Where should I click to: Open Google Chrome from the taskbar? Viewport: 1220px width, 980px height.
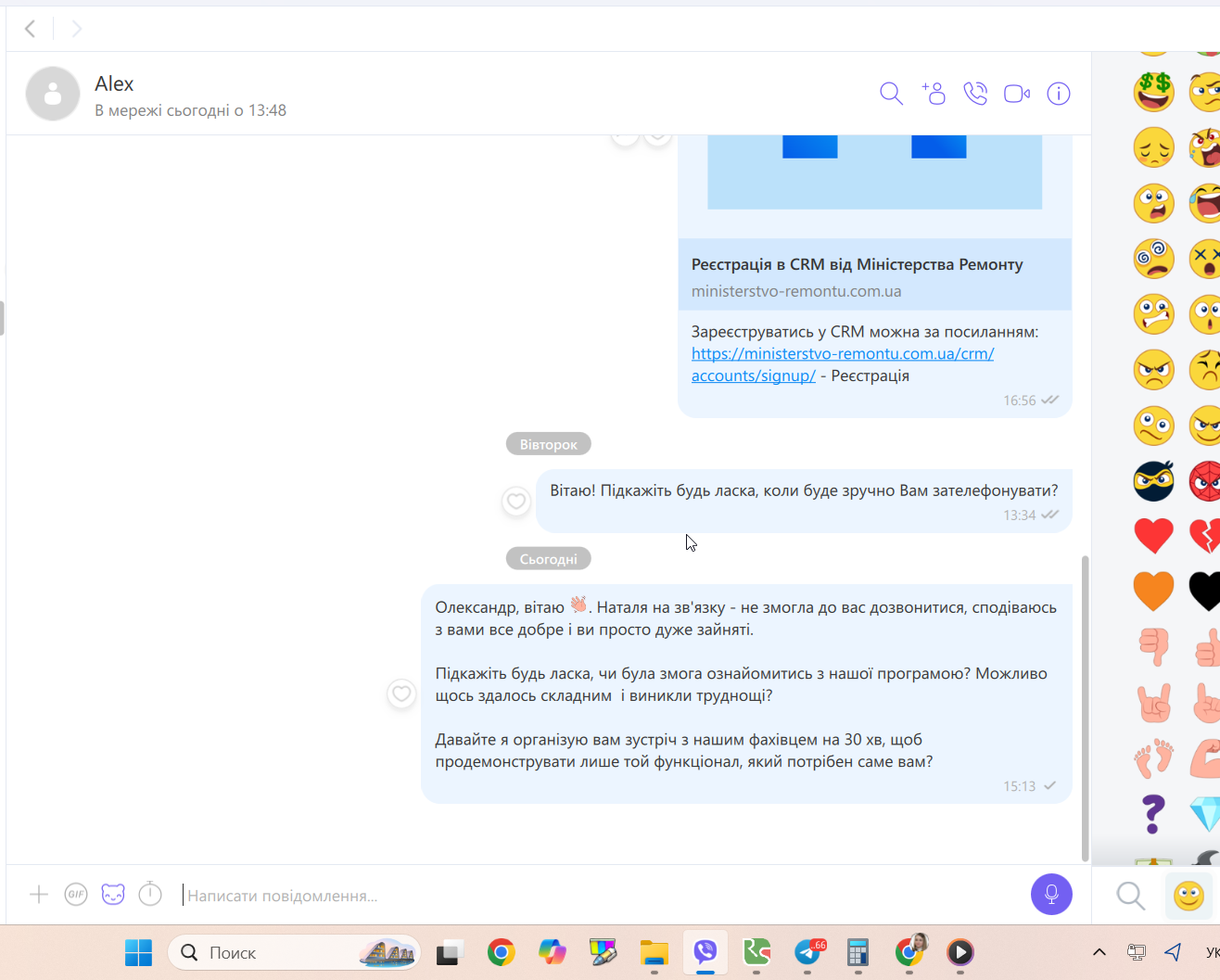coord(501,952)
